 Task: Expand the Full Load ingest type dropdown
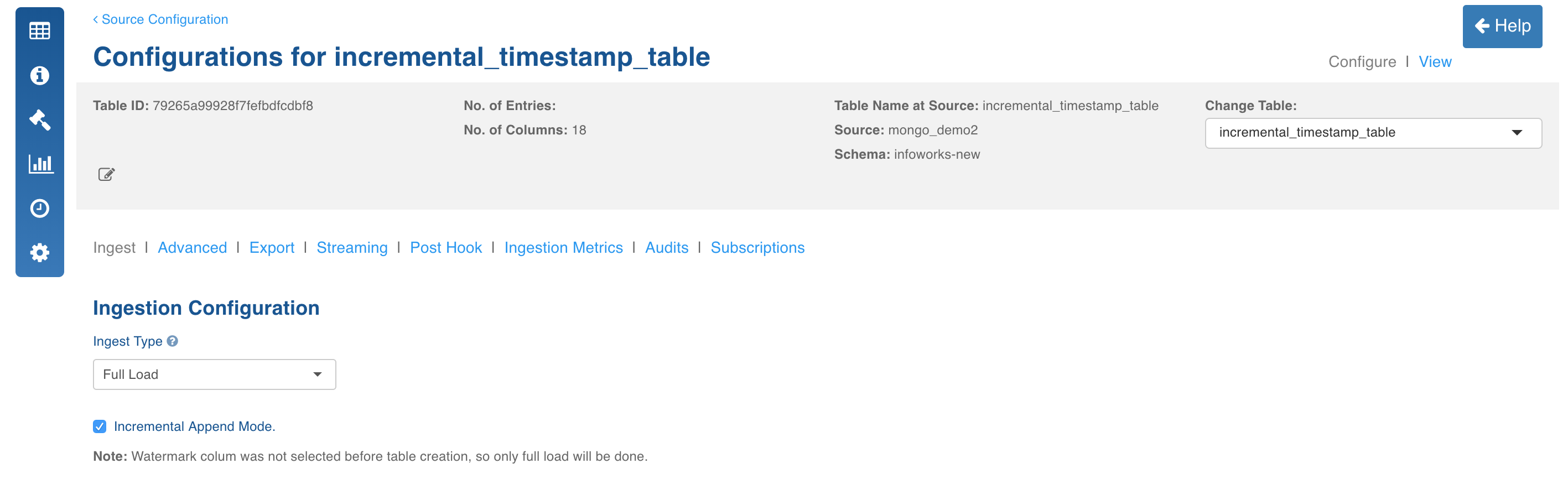pyautogui.click(x=214, y=374)
